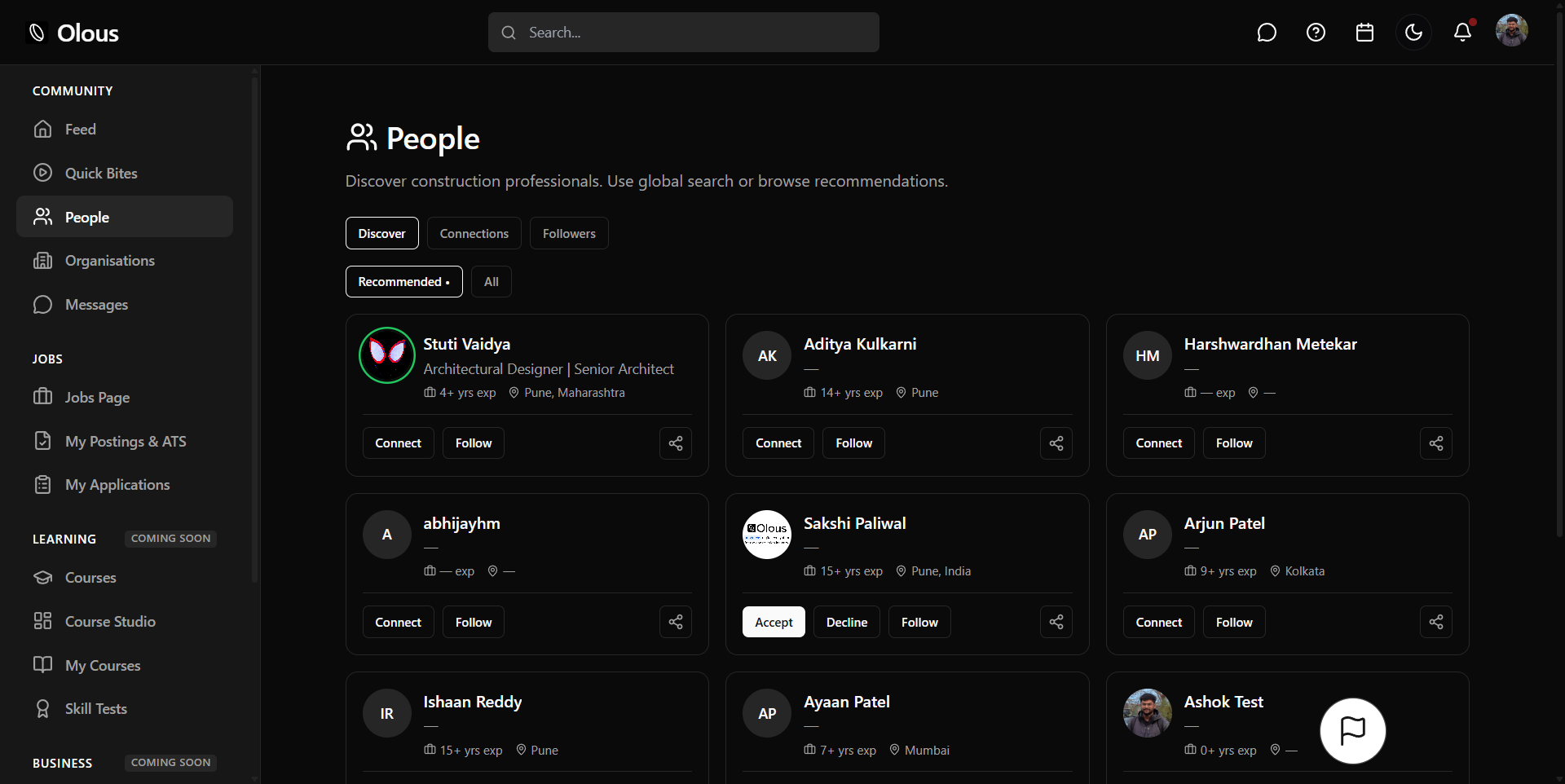Click the floating flag feedback button

click(1353, 731)
